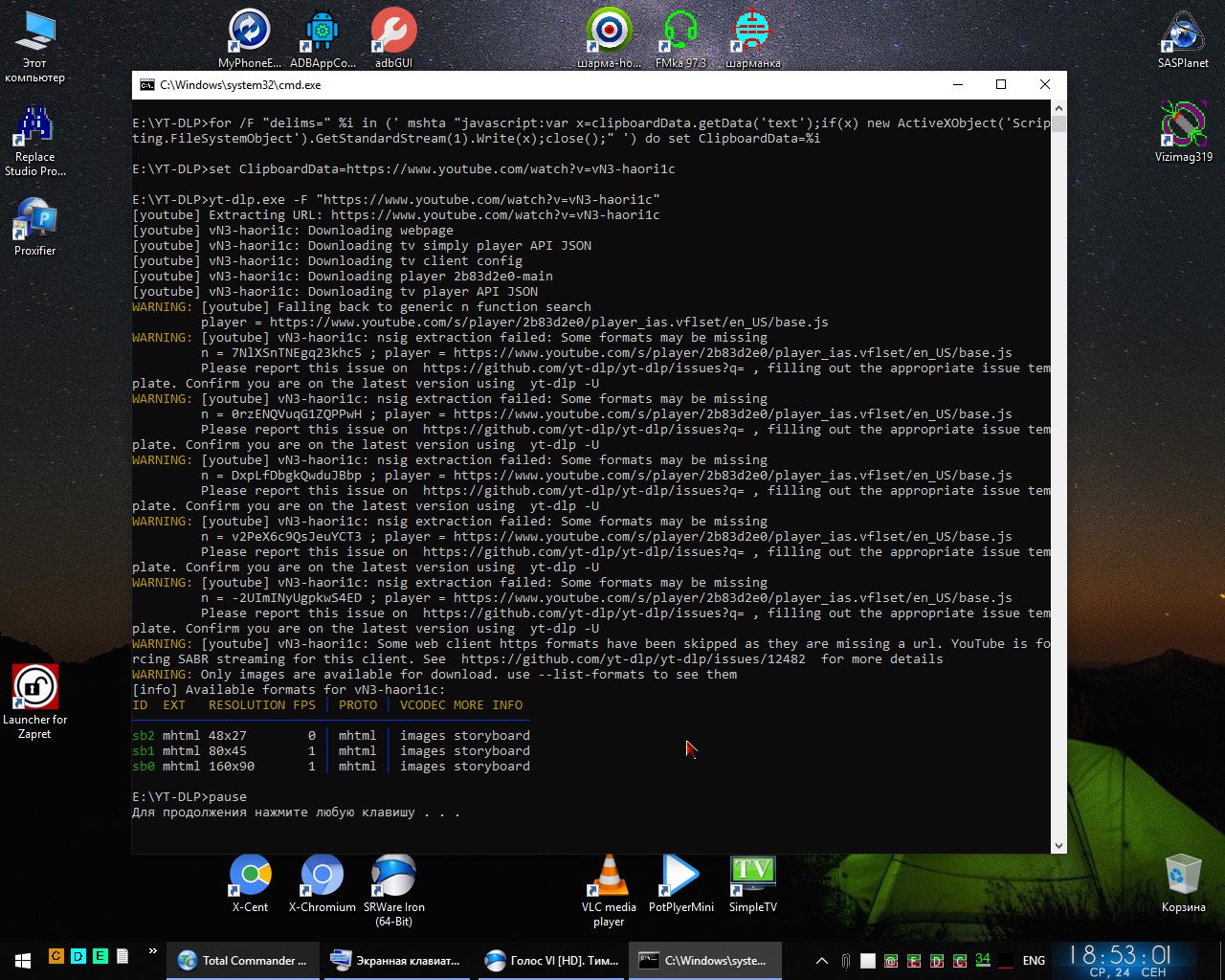Expand hidden system tray icons chevron
The image size is (1225, 980).
pyautogui.click(x=821, y=960)
